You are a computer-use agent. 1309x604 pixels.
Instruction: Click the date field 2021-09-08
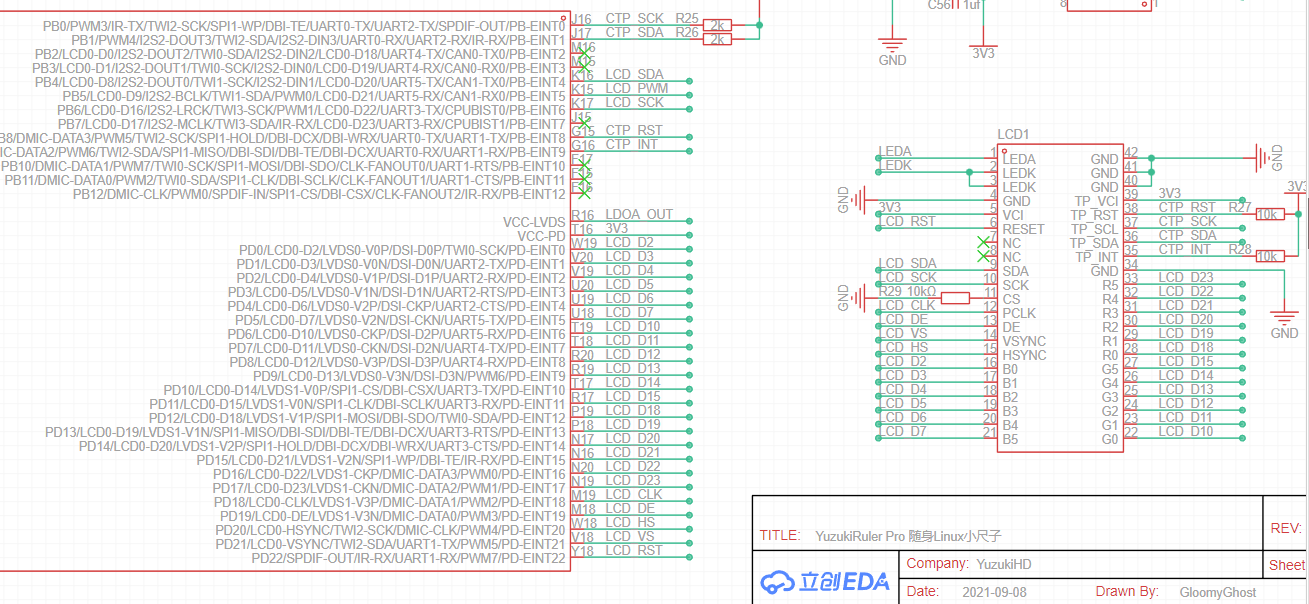tap(997, 592)
